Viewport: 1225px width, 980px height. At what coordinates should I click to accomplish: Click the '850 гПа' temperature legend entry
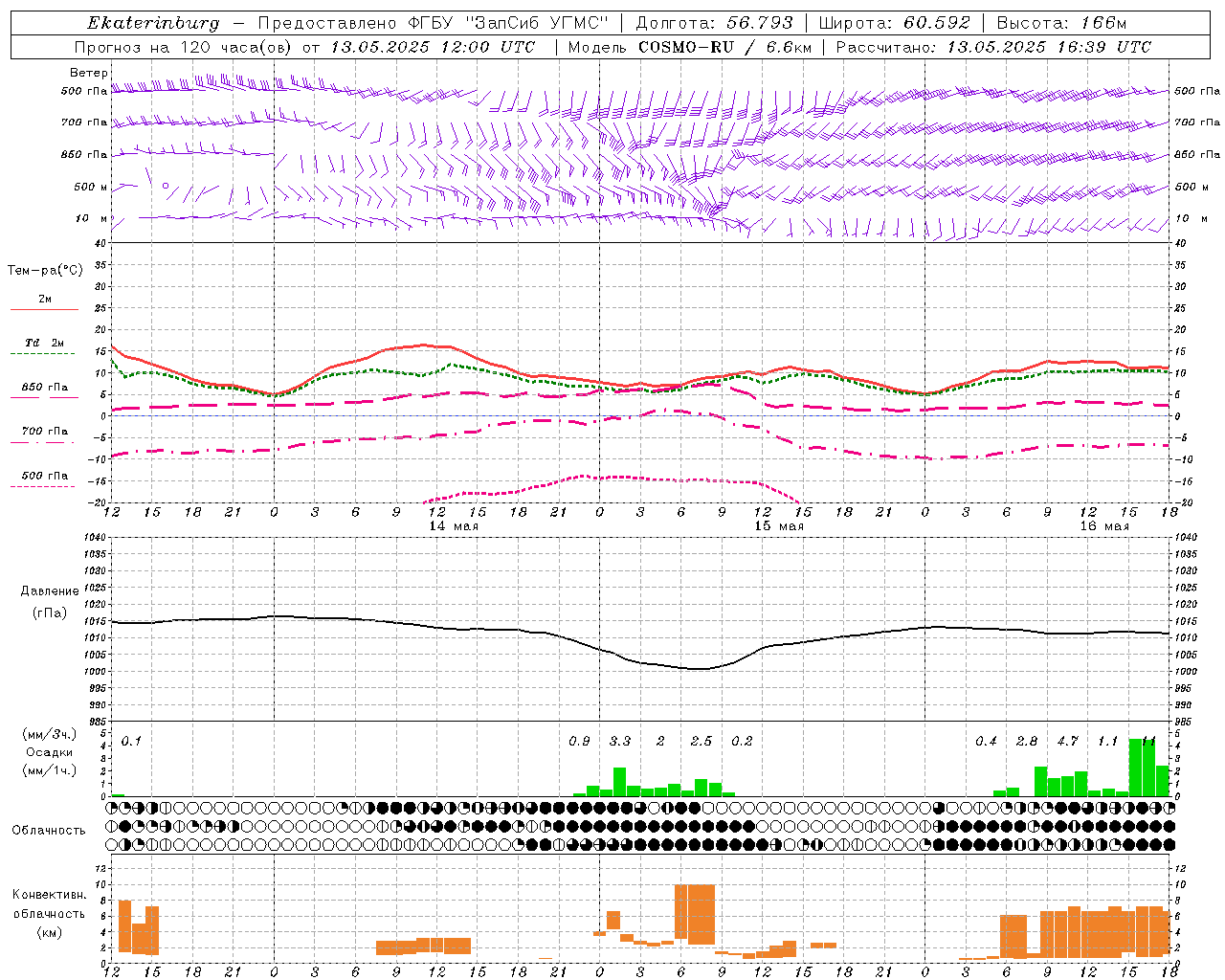(x=44, y=388)
